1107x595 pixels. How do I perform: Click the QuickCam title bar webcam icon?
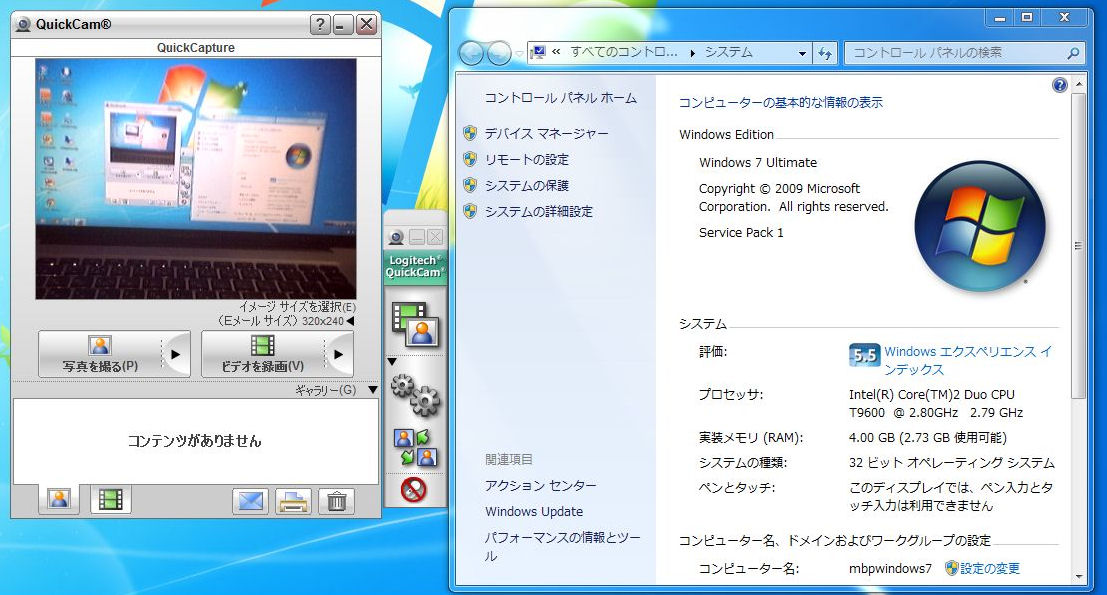(x=23, y=25)
